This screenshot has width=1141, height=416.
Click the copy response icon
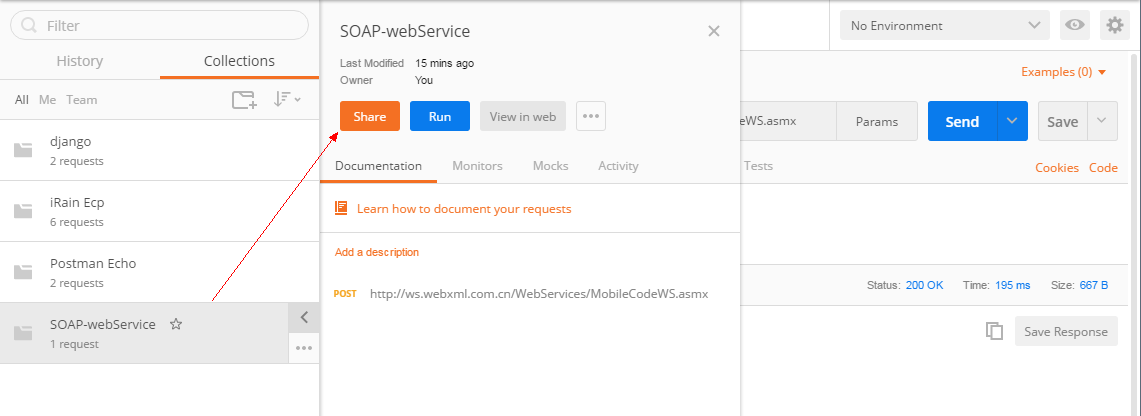[x=994, y=331]
